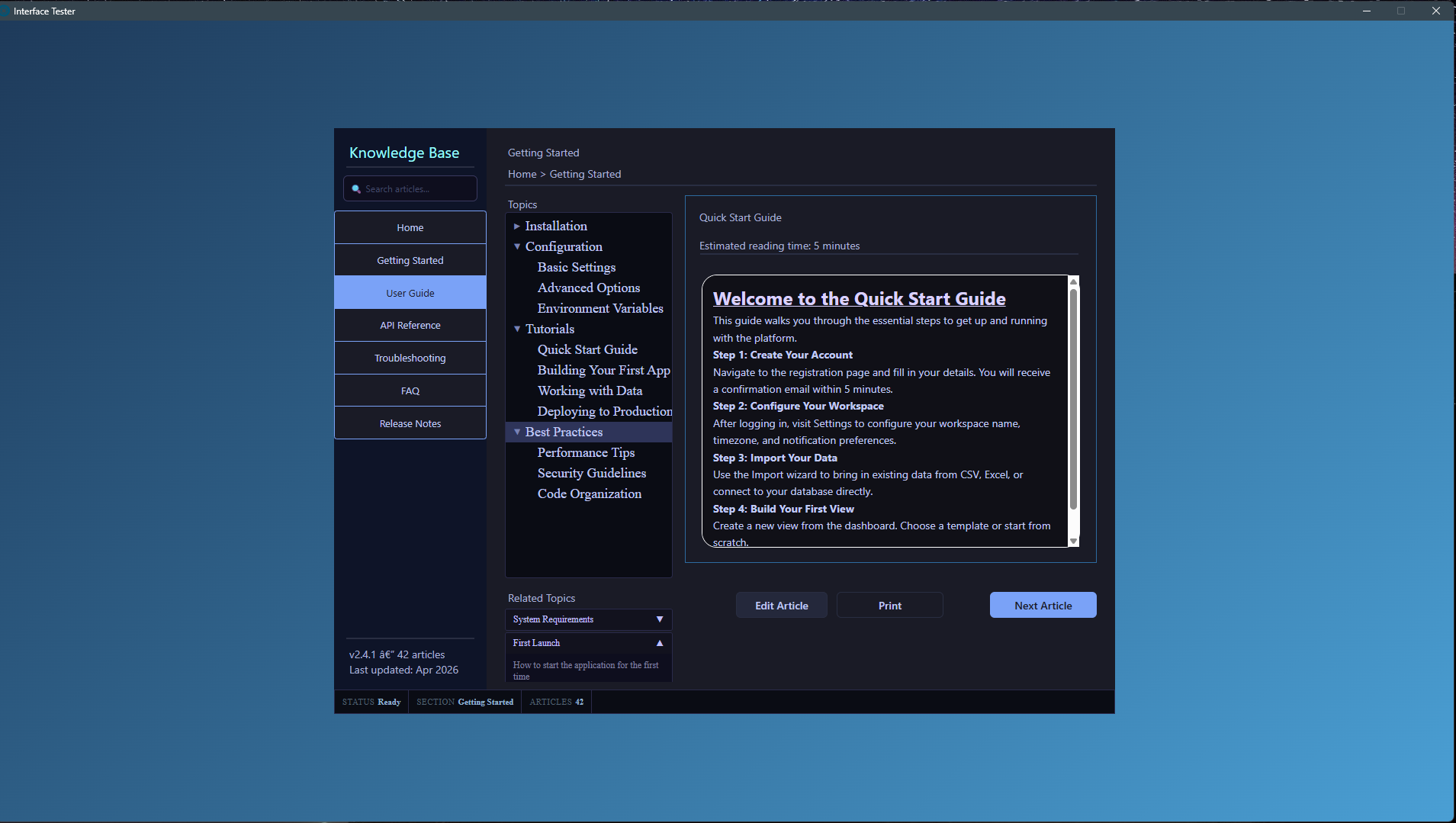
Task: Open Getting Started in the sidebar
Action: coord(410,261)
